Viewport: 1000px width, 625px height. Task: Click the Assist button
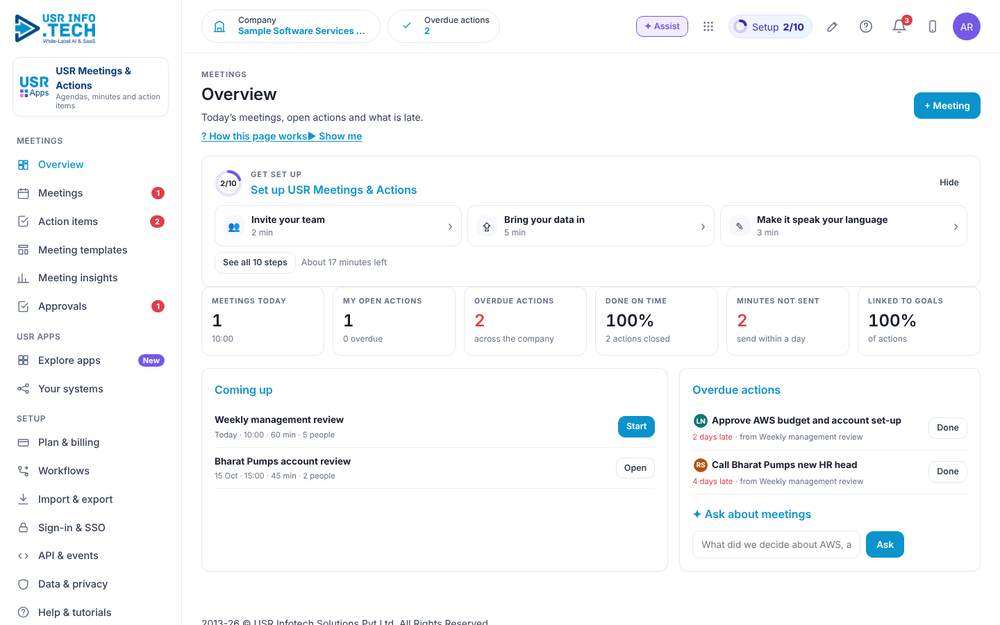pos(662,26)
